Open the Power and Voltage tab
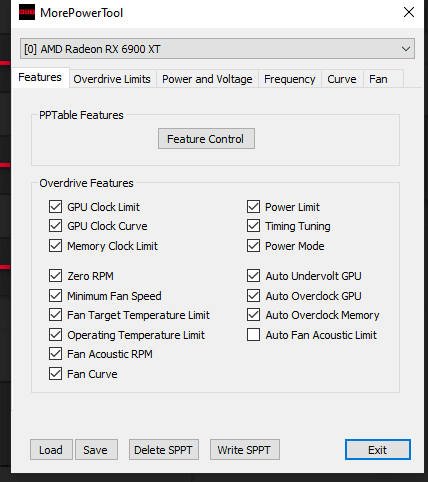Image resolution: width=428 pixels, height=482 pixels. coord(207,79)
